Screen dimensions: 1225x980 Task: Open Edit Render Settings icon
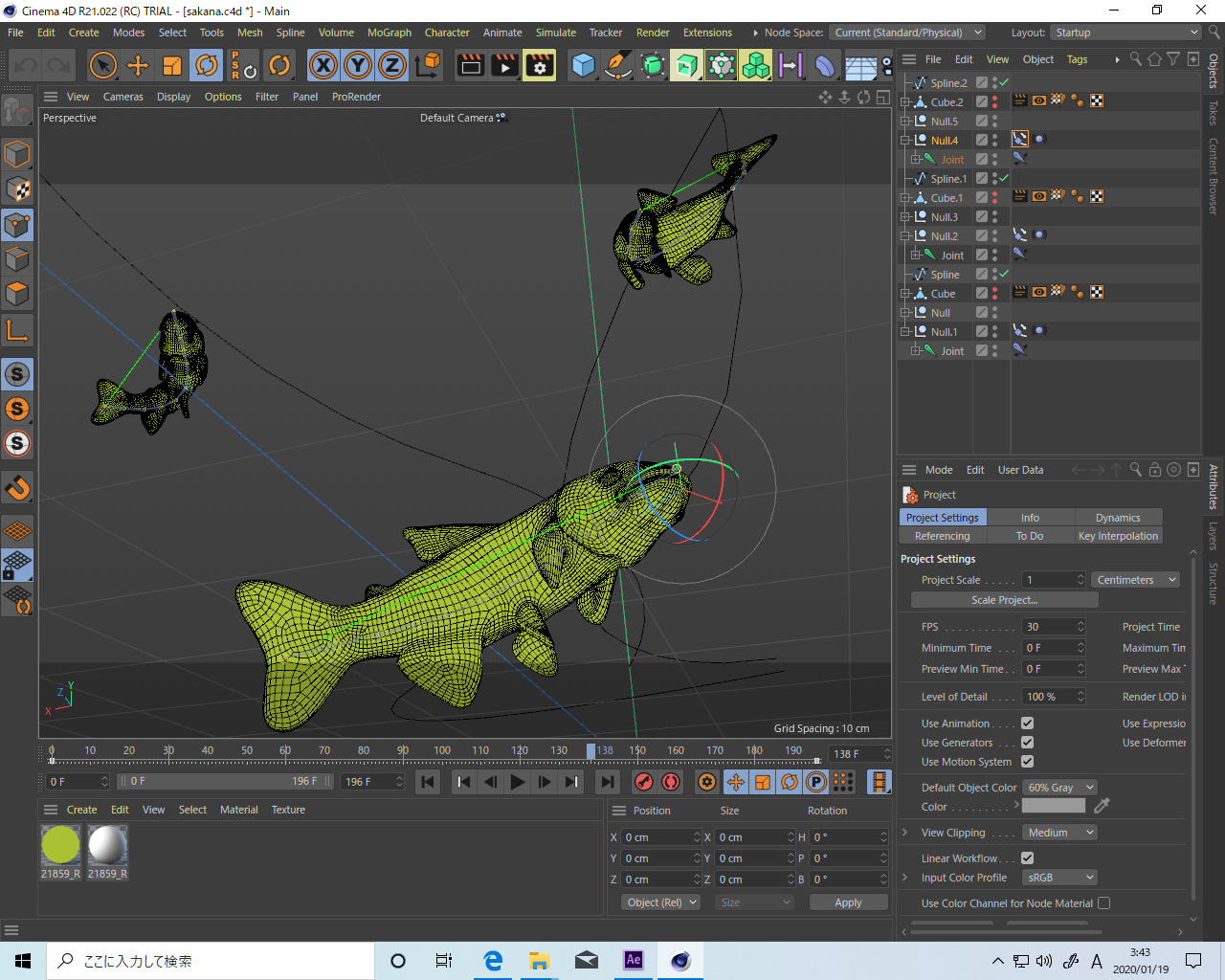pyautogui.click(x=540, y=65)
